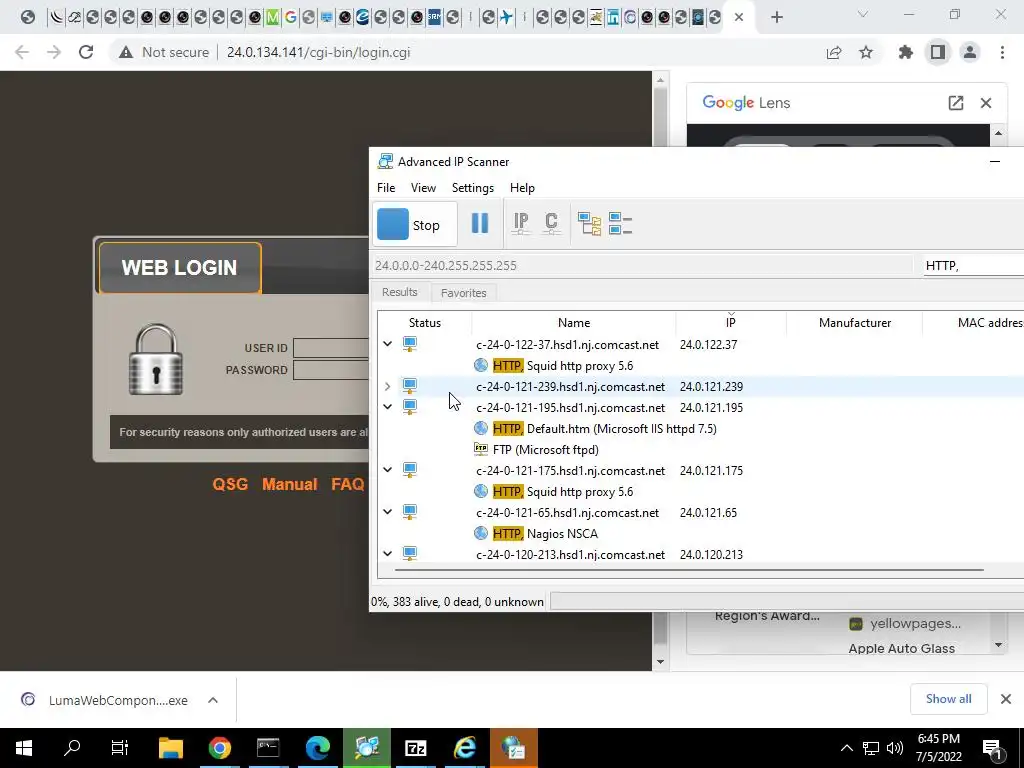Click computer icon for c-24-0-121-175 host

coord(409,470)
